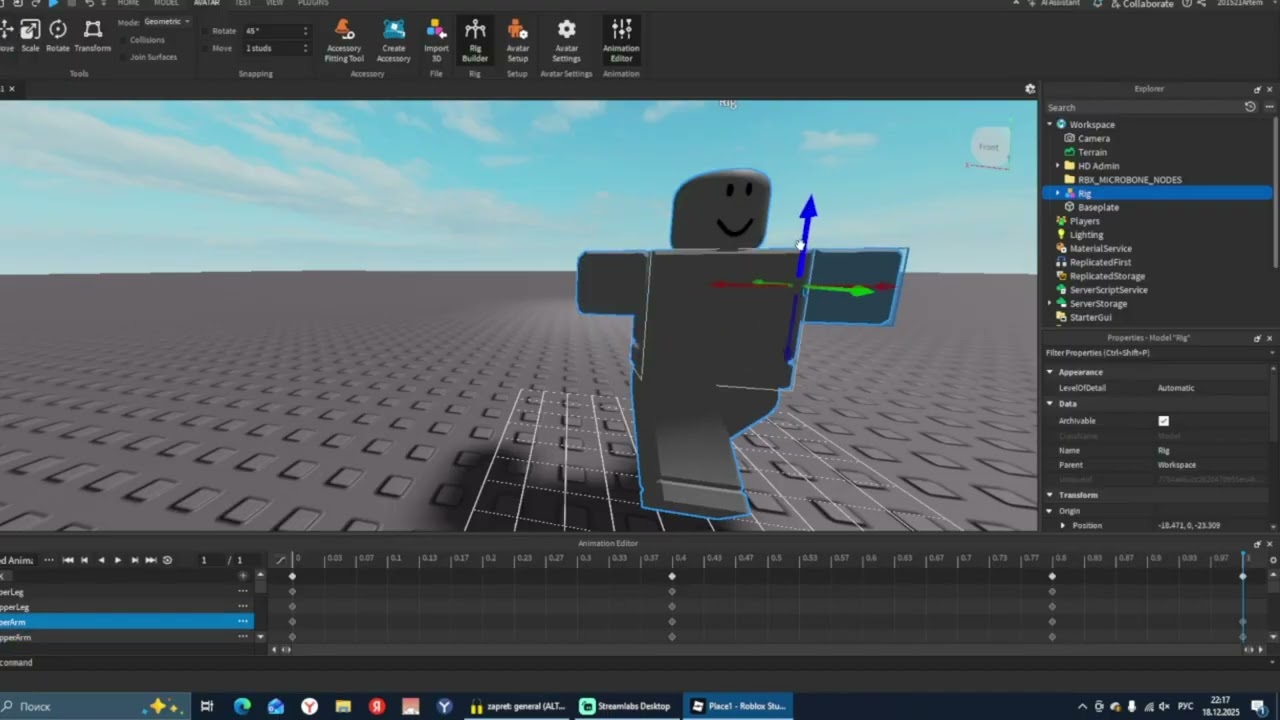Switch to the TEST ribbon tab
The width and height of the screenshot is (1280, 720).
click(243, 3)
